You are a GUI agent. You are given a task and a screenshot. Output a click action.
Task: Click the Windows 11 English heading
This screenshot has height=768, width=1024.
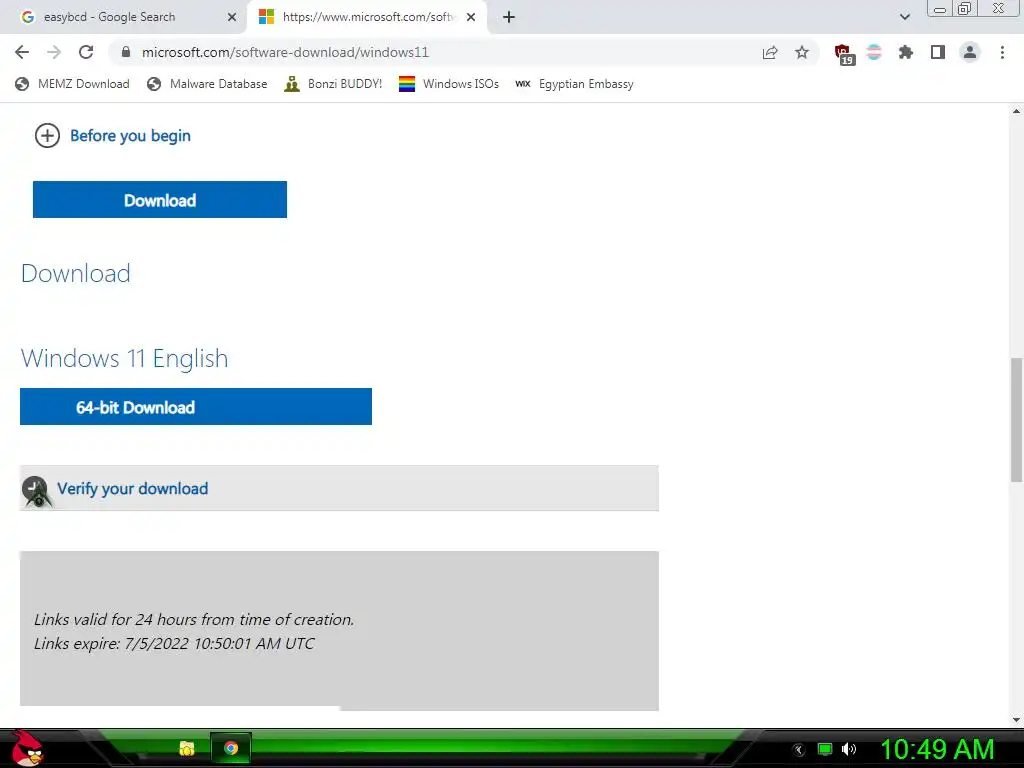125,359
